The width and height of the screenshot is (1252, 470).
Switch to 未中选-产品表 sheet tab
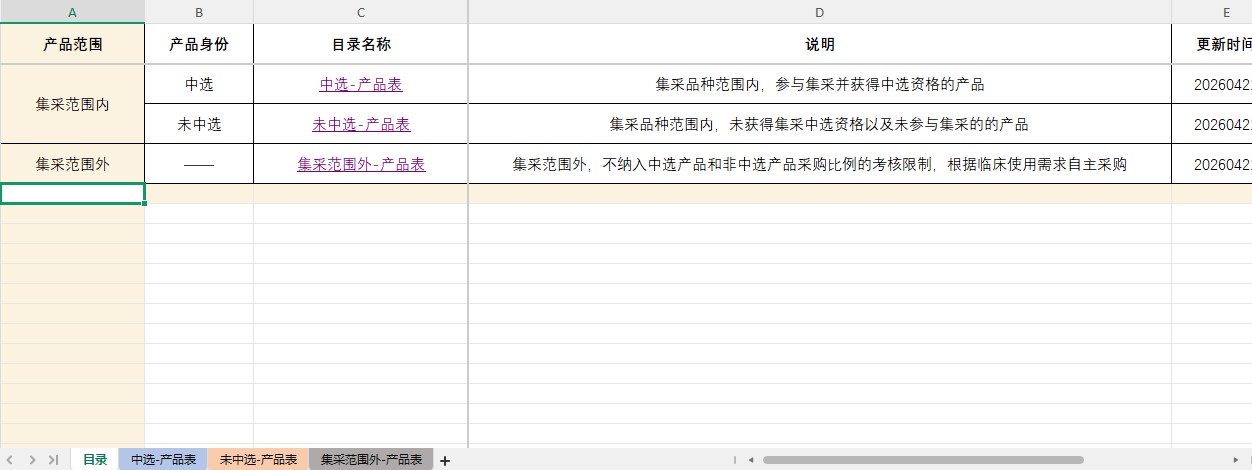[258, 460]
